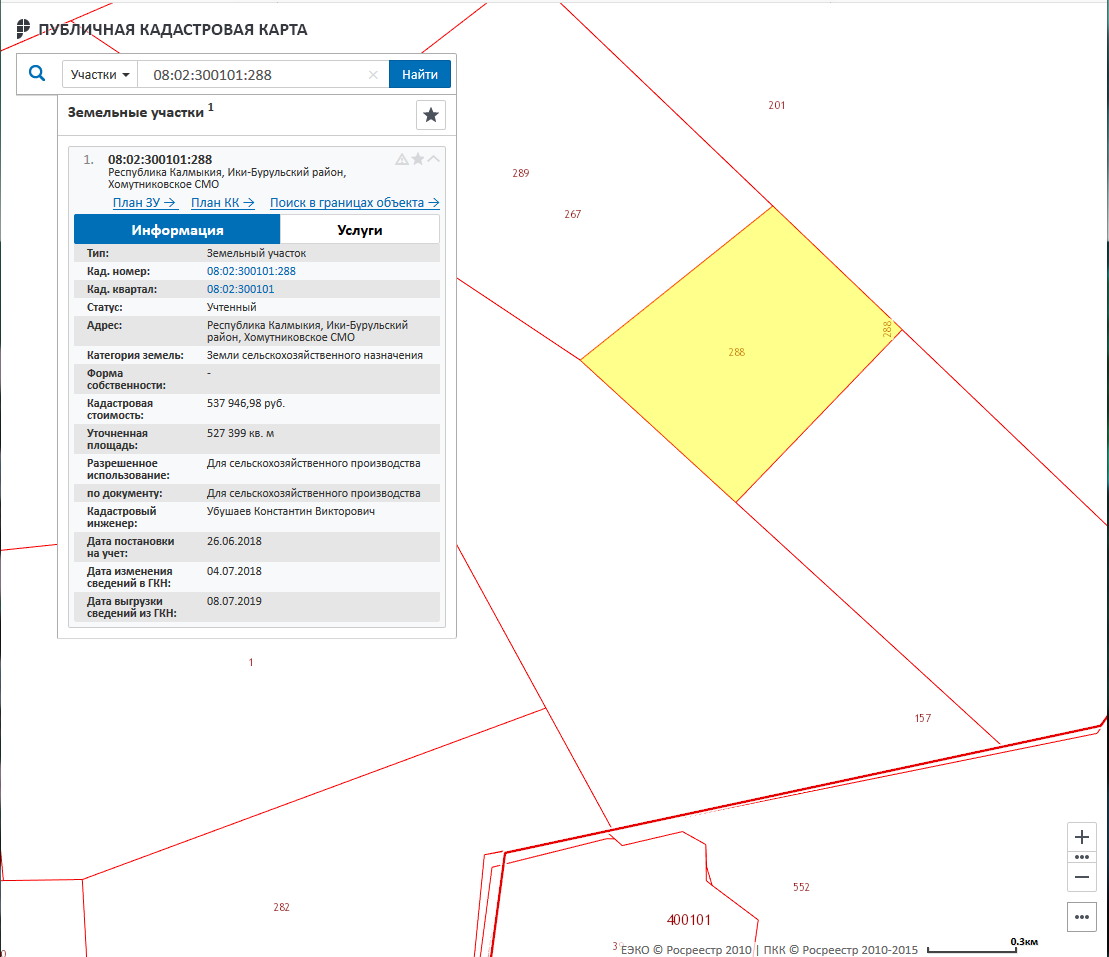Click the status value Учтенный
This screenshot has width=1109, height=957.
(x=231, y=308)
